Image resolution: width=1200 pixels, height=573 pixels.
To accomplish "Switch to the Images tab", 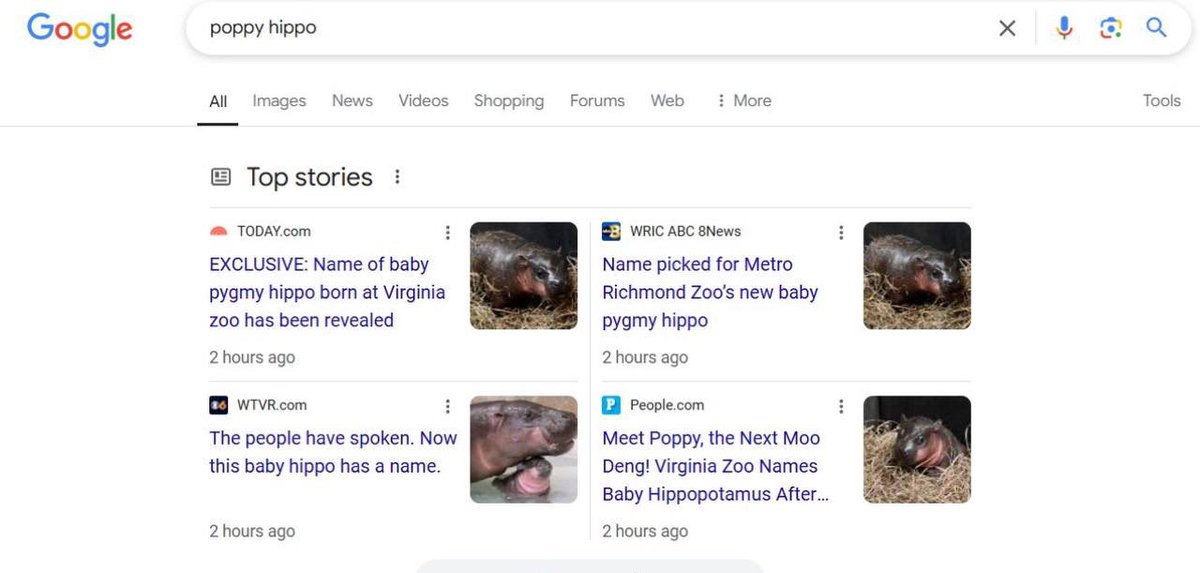I will (279, 101).
